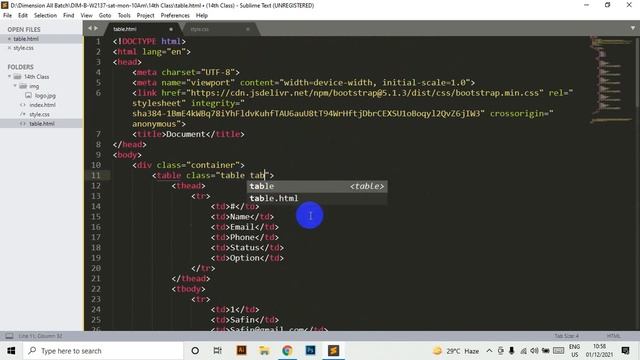Open the Tools menu
640x360 pixels.
pos(124,16)
